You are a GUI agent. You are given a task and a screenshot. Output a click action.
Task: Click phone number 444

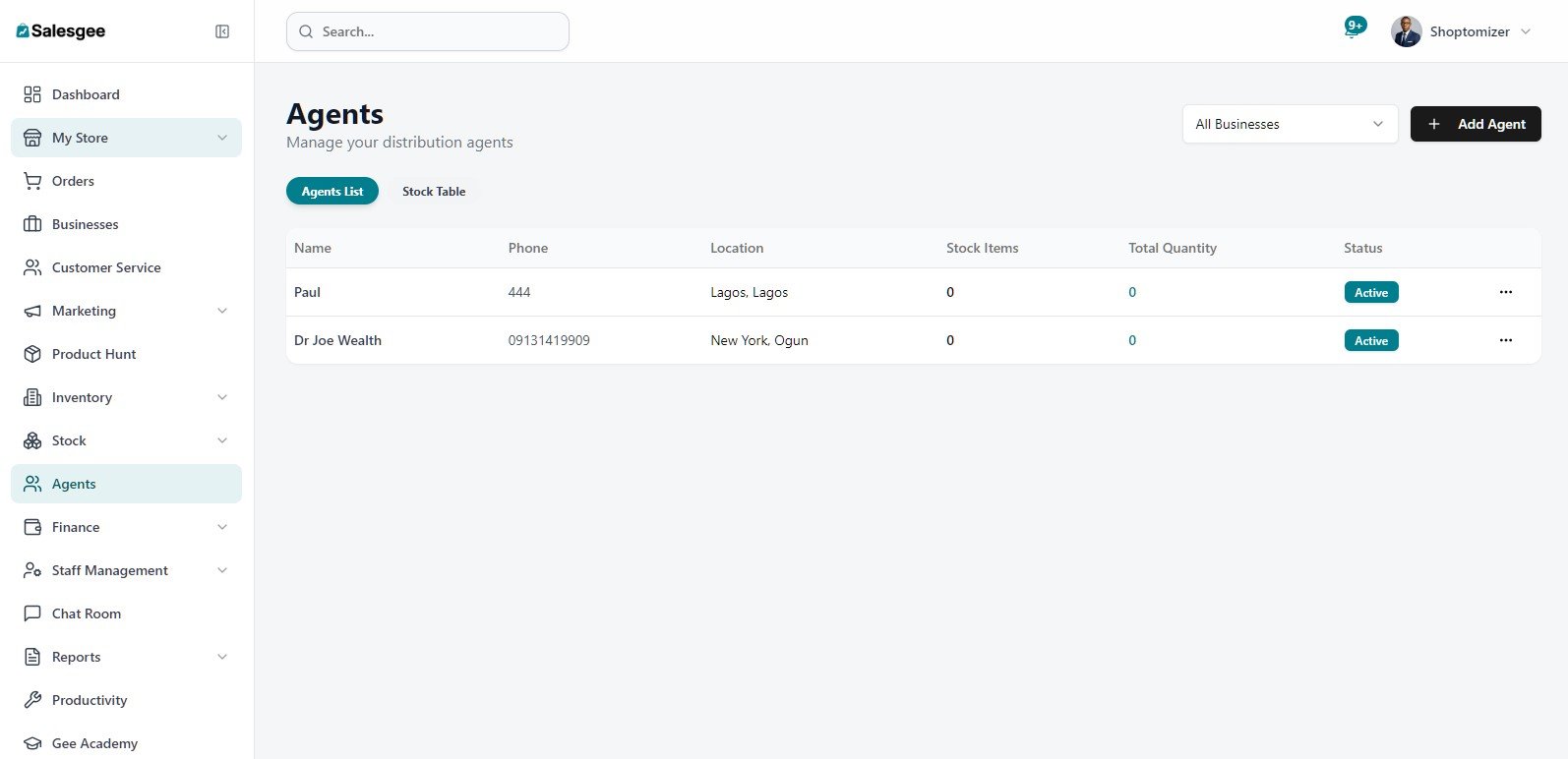(x=519, y=292)
